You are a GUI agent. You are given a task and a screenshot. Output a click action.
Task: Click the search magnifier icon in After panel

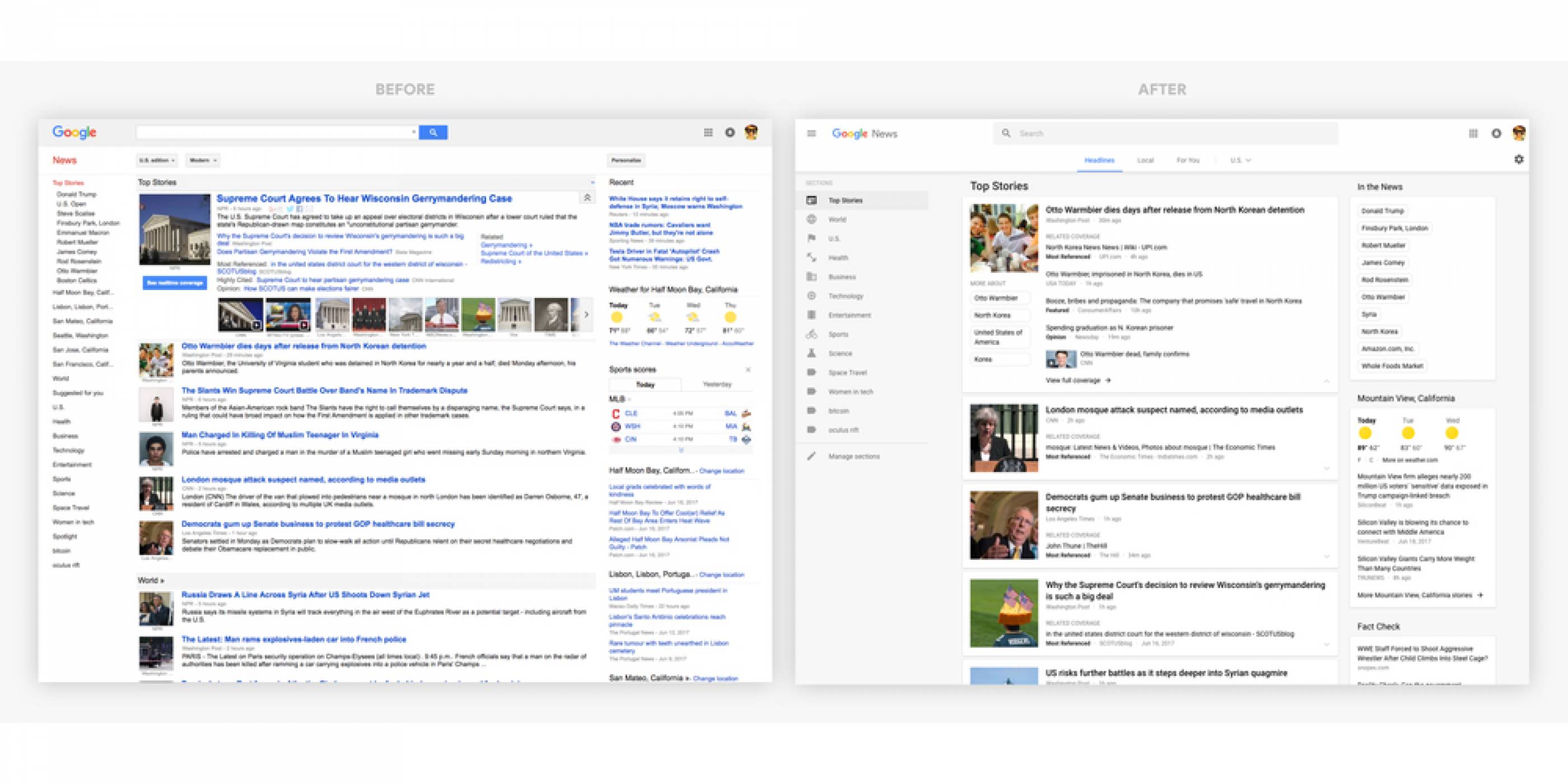[x=1006, y=133]
